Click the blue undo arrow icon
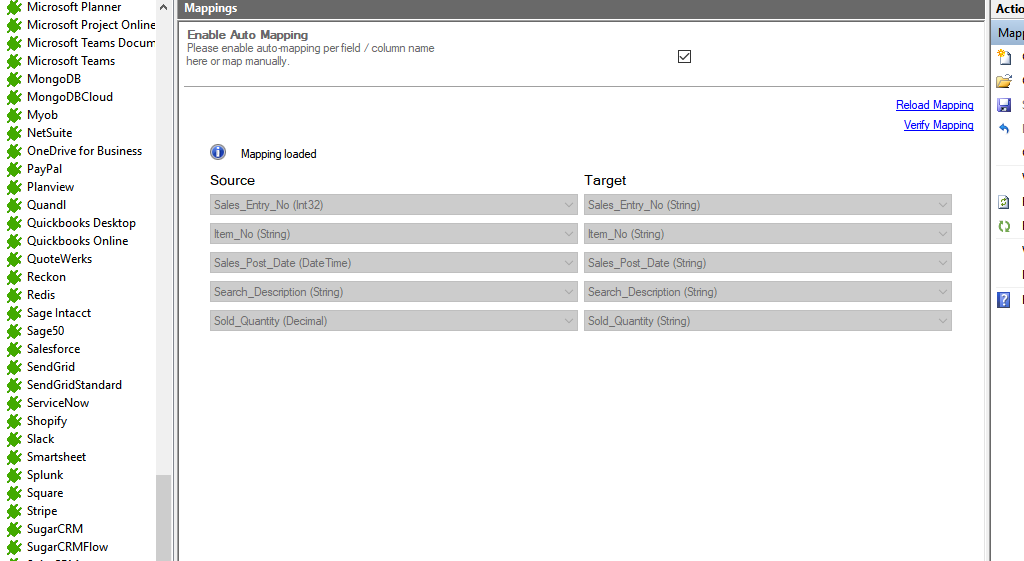1024x561 pixels. (x=1005, y=129)
